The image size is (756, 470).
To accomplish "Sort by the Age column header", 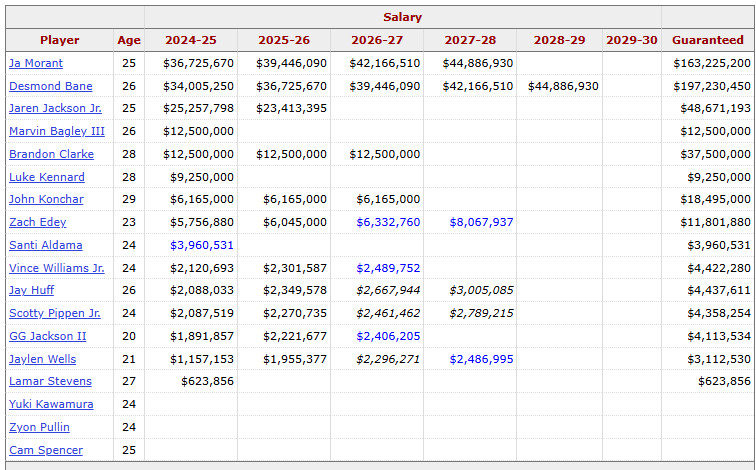I will [129, 40].
